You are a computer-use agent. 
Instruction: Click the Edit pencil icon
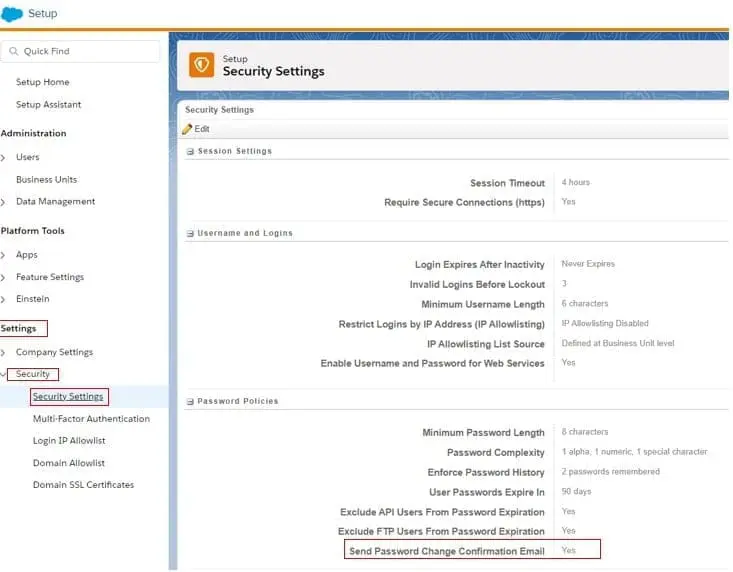[x=187, y=129]
